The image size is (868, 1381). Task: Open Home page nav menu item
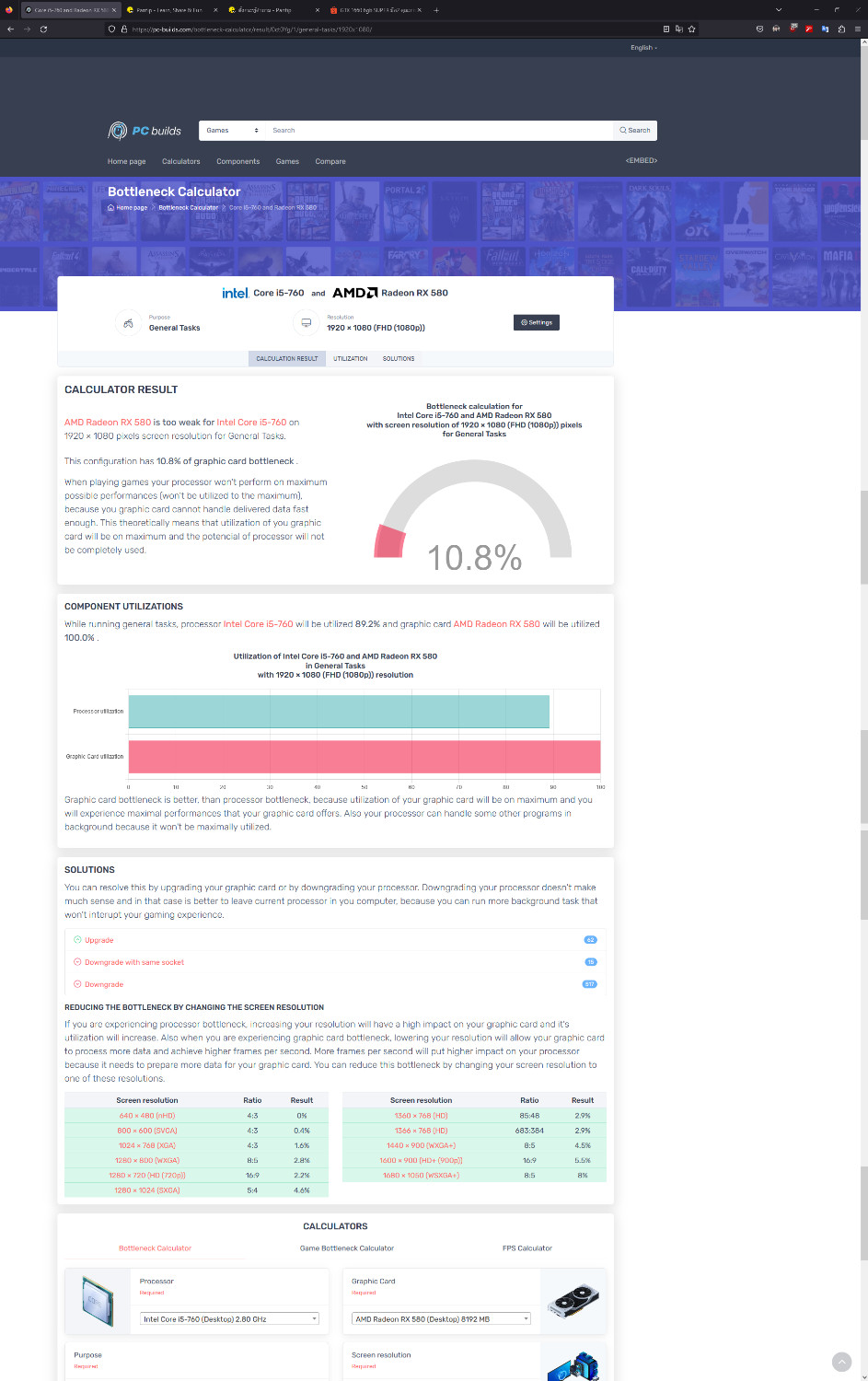point(127,161)
